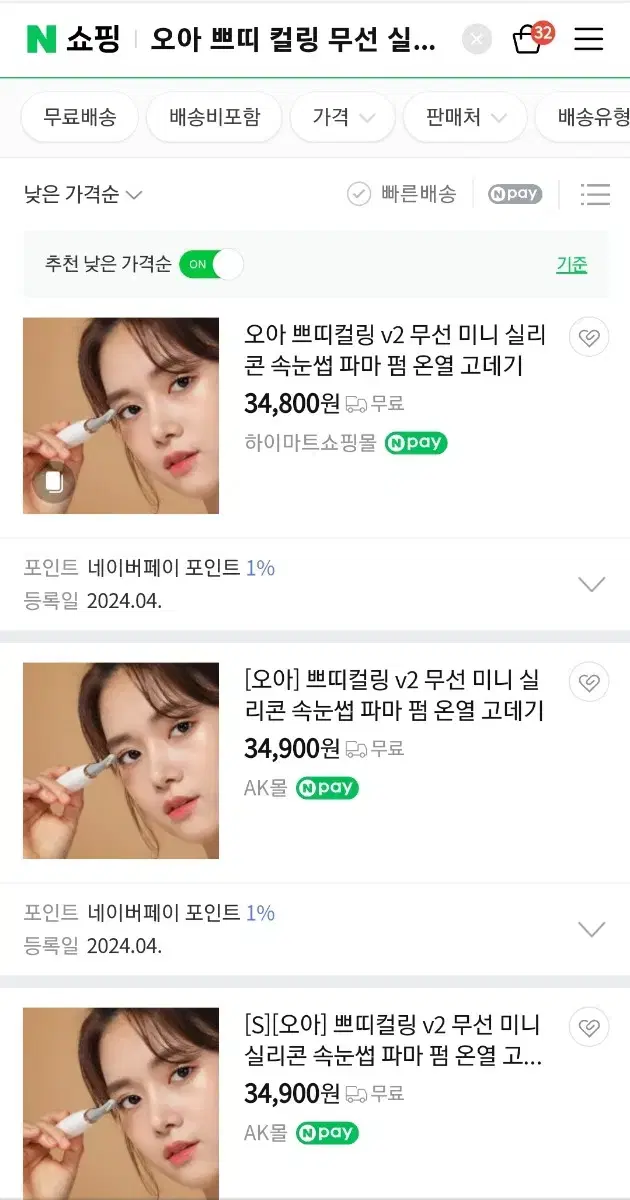
Task: Open the hamburger menu
Action: [x=589, y=39]
